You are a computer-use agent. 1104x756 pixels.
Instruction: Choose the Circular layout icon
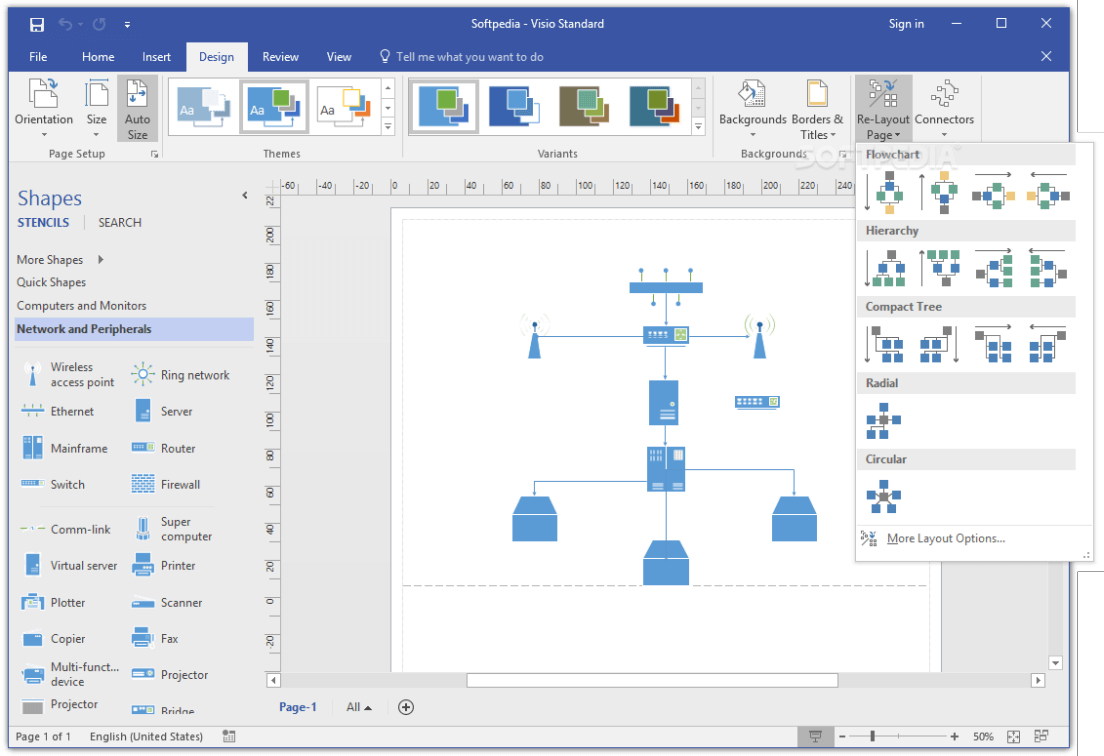point(883,497)
